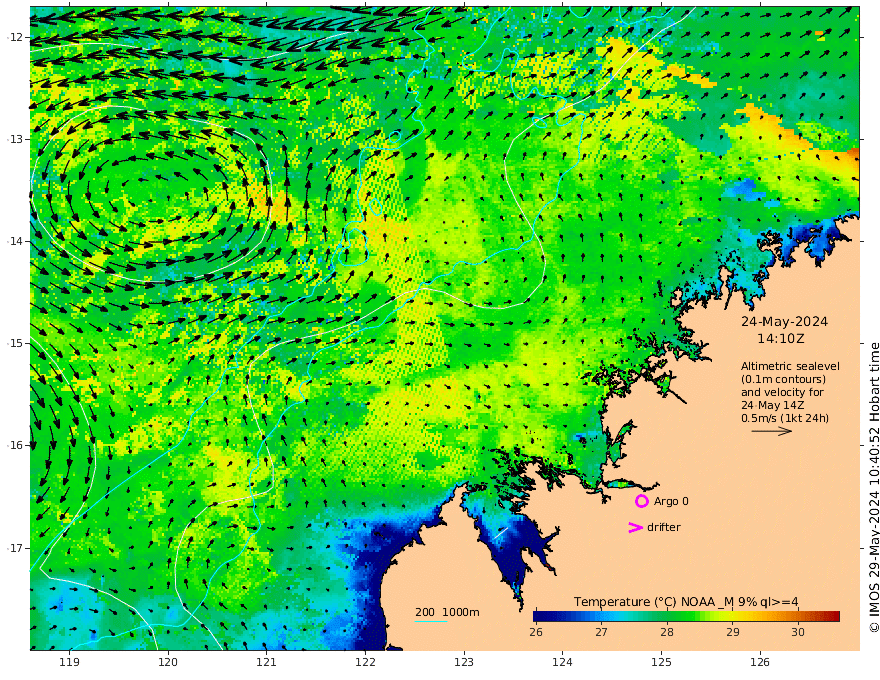Click the longitude axis label 126
The image size is (880, 680).
tap(760, 662)
